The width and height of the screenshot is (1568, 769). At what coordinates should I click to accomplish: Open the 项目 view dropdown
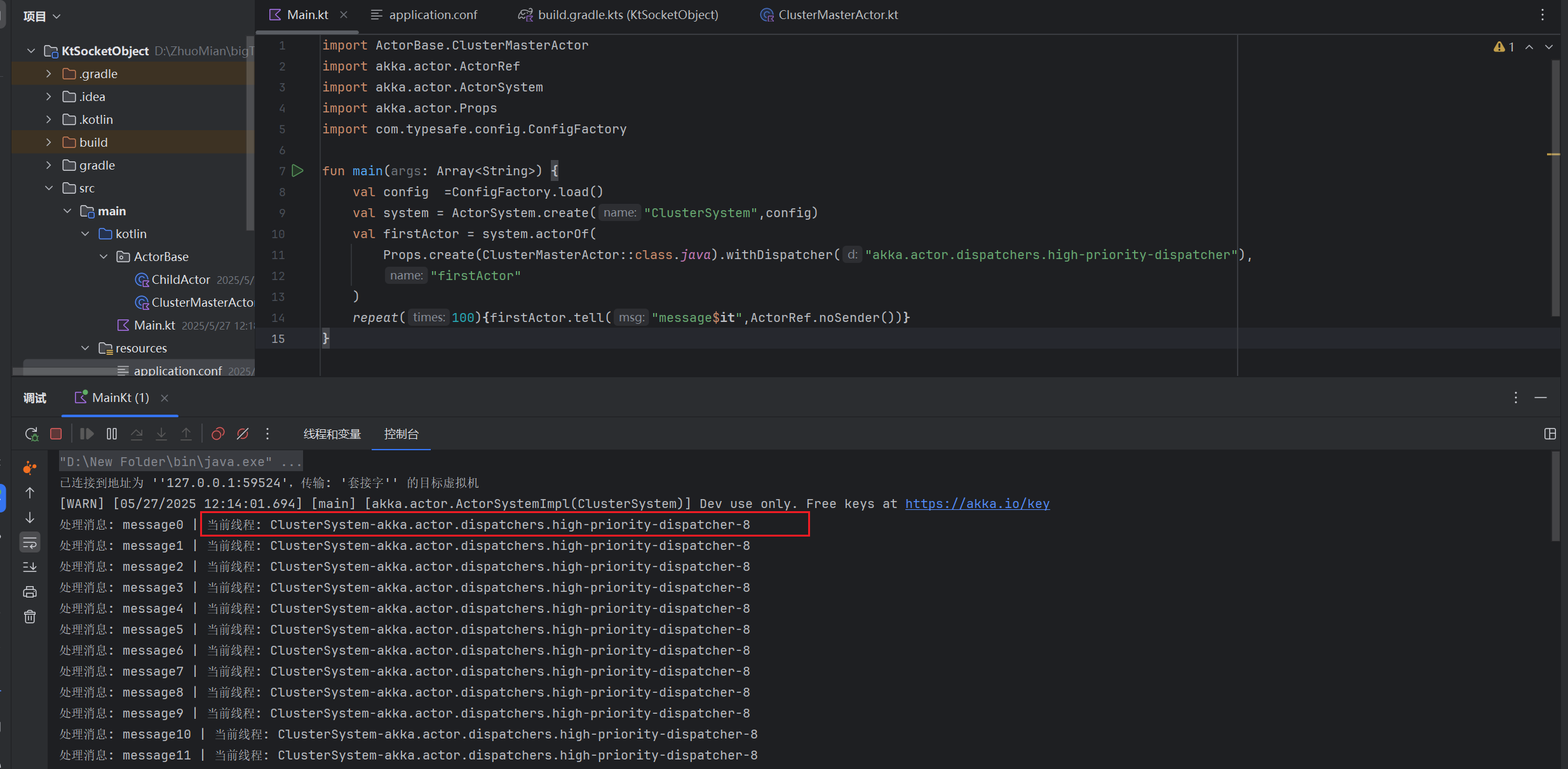pyautogui.click(x=42, y=16)
